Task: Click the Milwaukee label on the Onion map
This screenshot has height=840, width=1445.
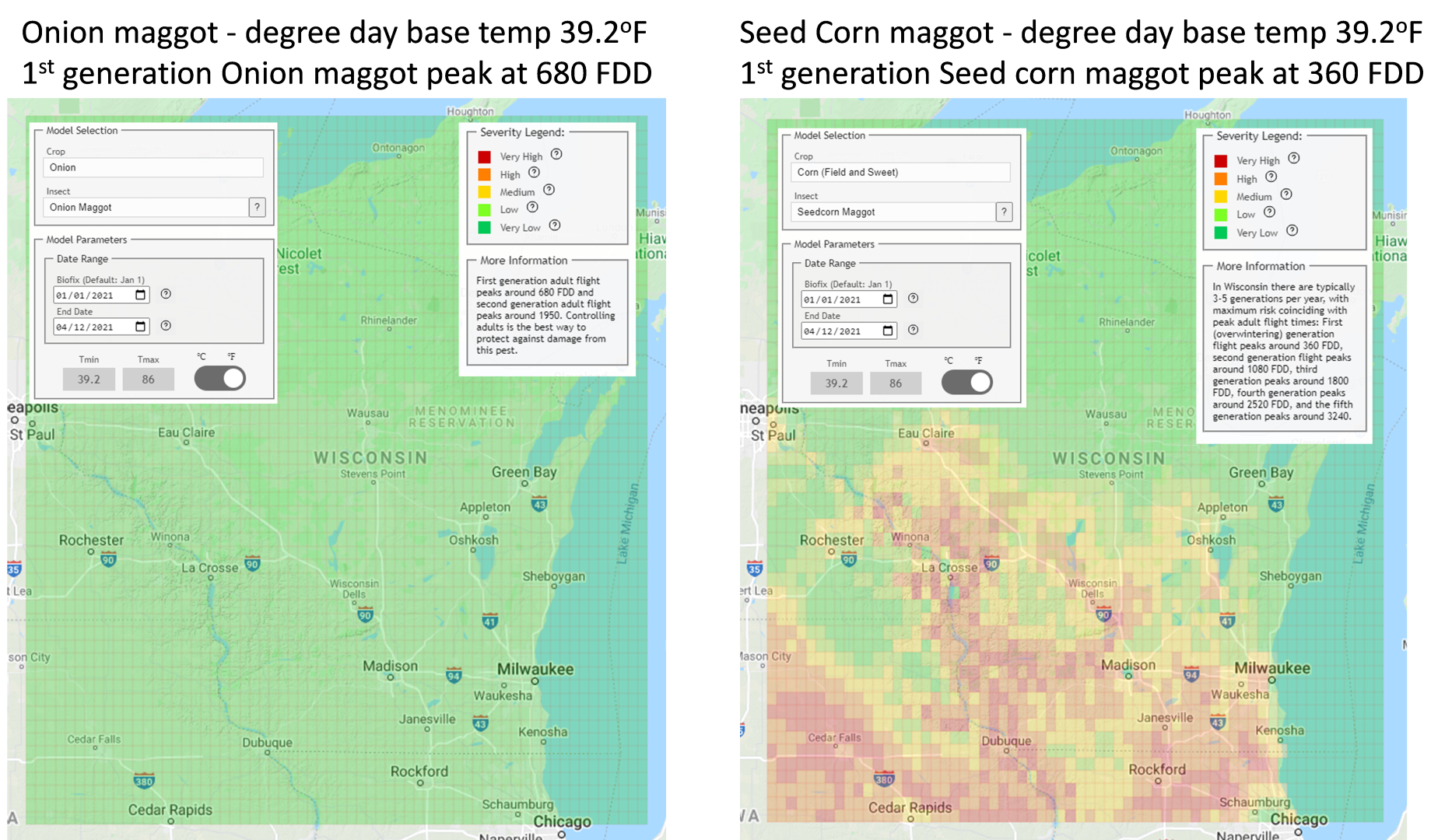Action: [535, 669]
